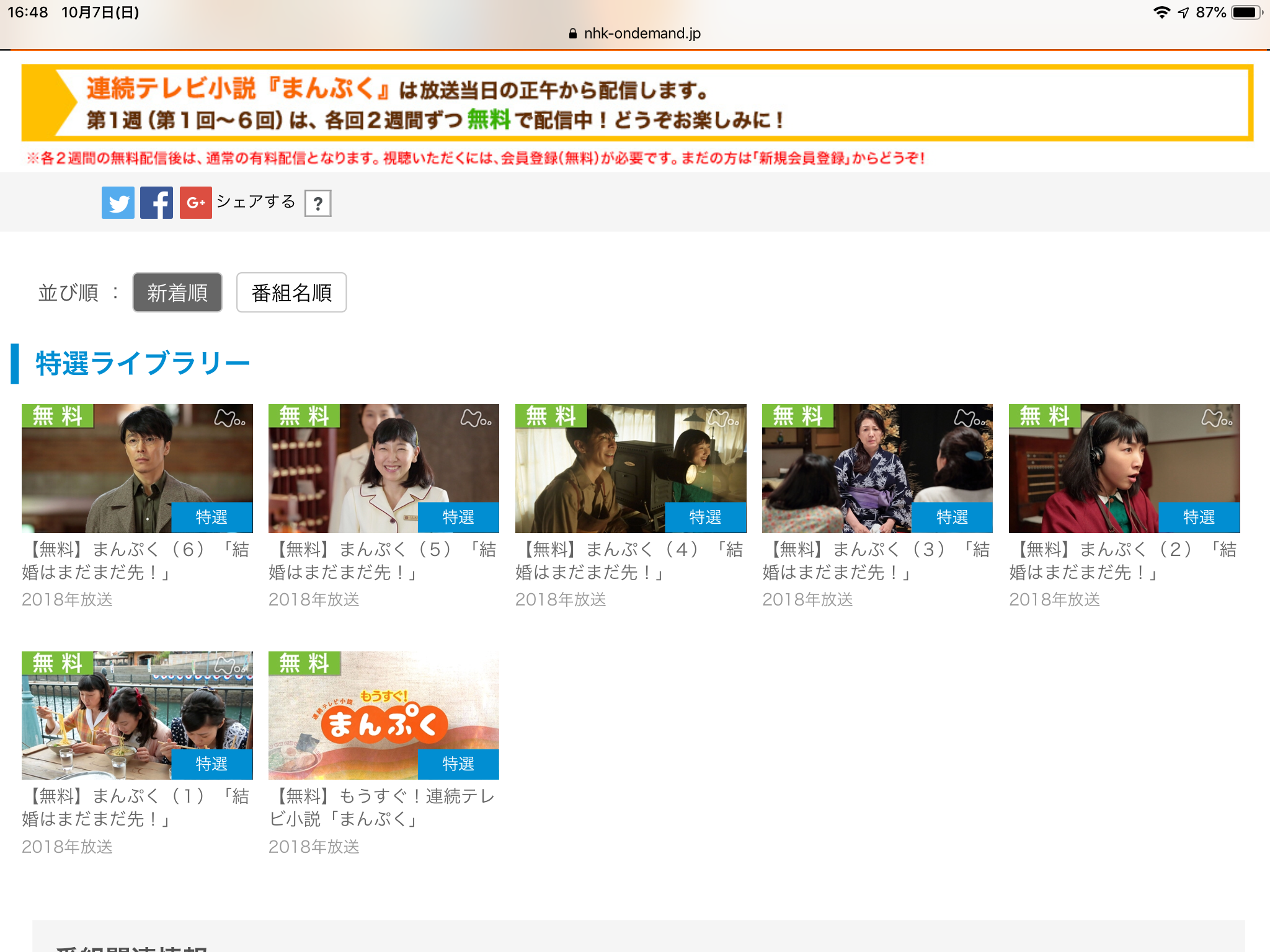Open title link 【無料】まんぷく（6）
Image resolution: width=1270 pixels, height=952 pixels.
[x=136, y=561]
